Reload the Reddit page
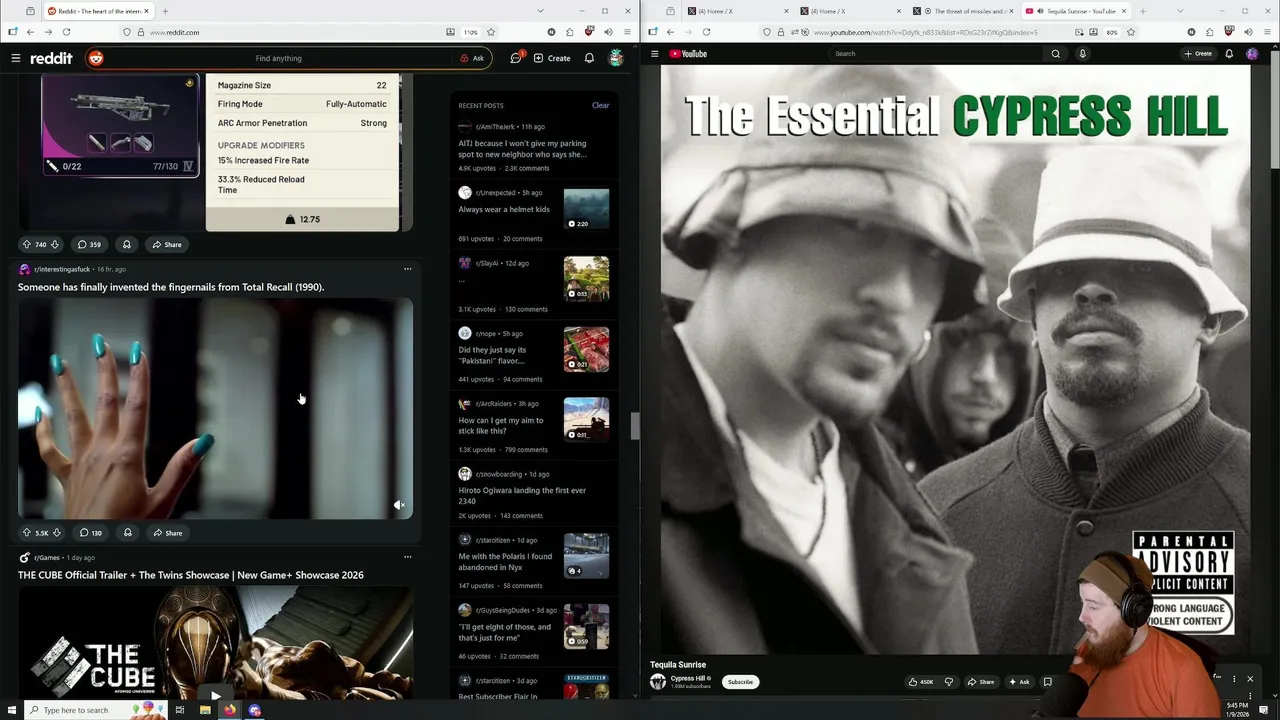 66,32
